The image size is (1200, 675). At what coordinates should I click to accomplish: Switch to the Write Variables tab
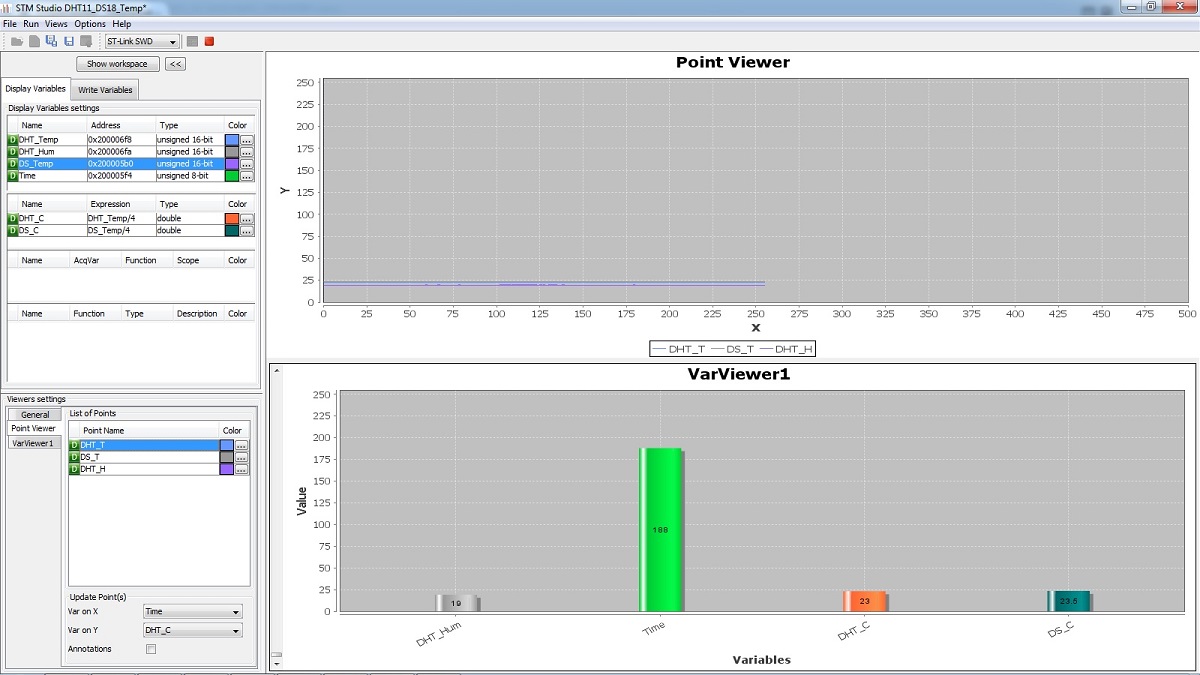tap(105, 90)
